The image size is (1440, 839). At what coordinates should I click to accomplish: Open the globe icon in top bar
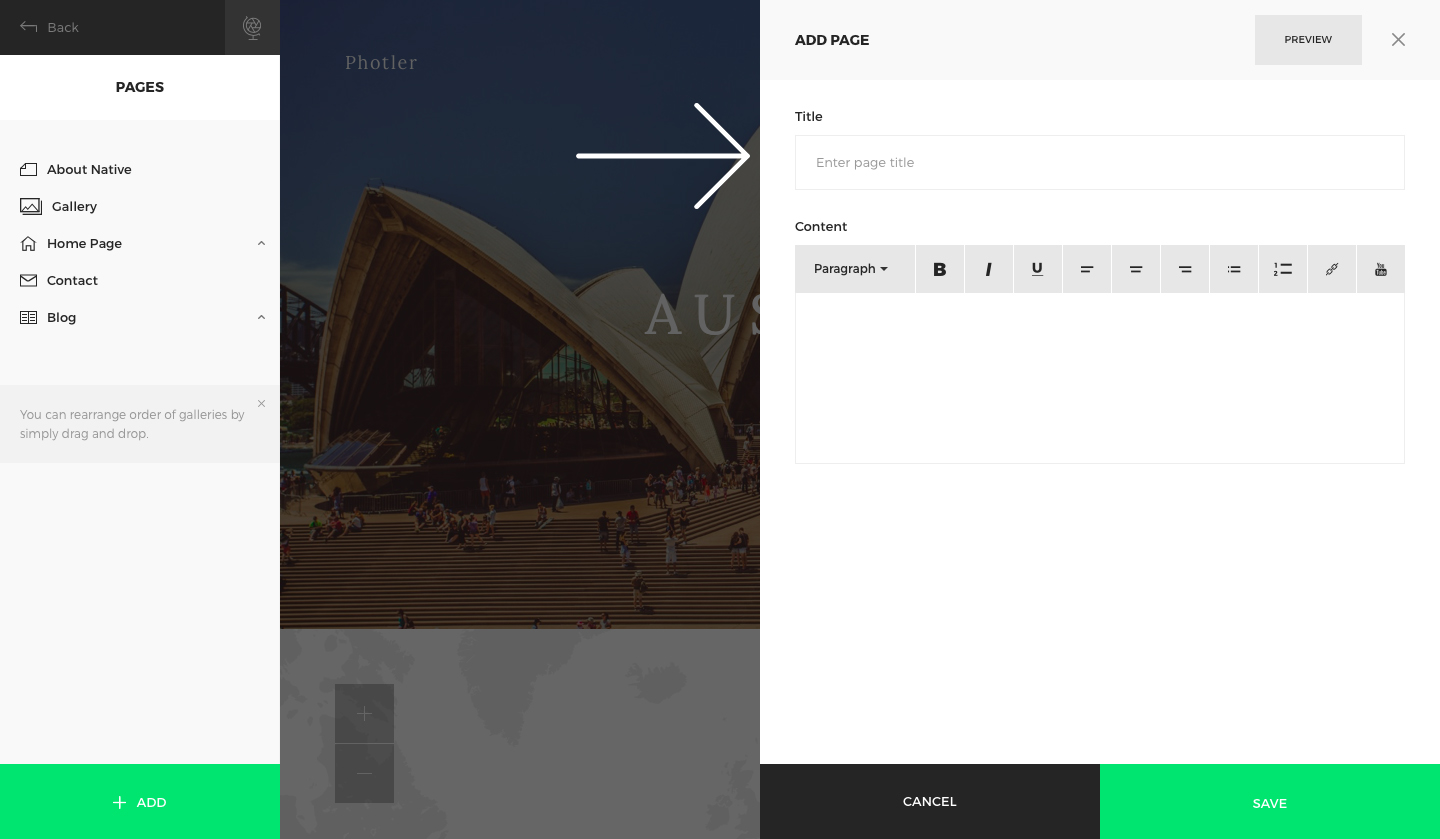[x=252, y=27]
